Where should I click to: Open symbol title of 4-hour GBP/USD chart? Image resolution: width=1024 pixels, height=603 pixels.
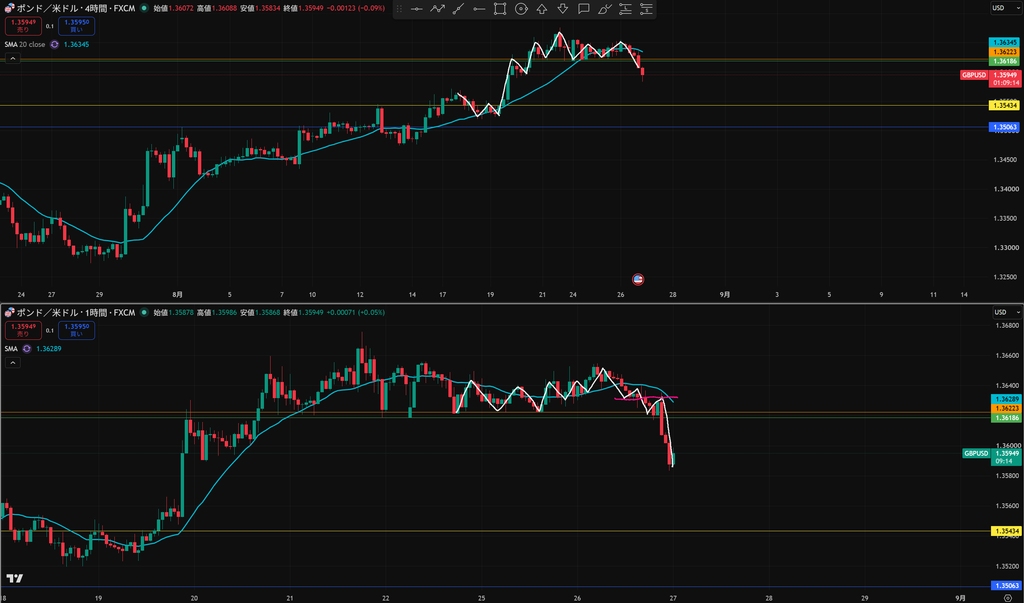click(76, 8)
